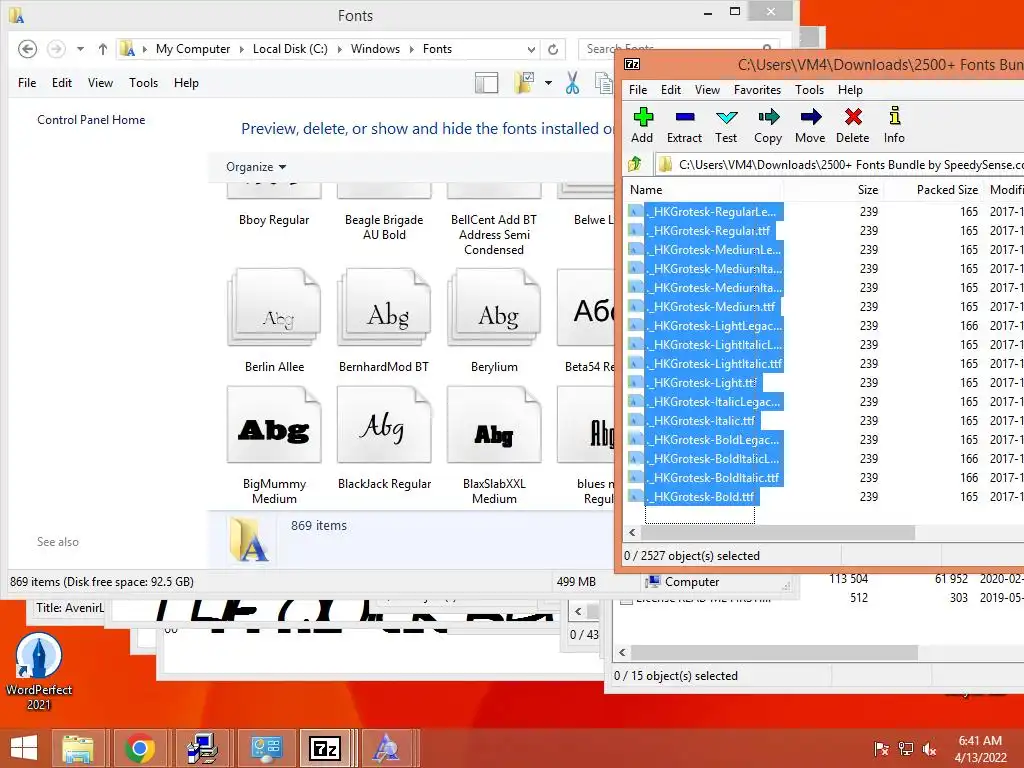Expand the Windows breadcrumb arrow

[x=411, y=49]
